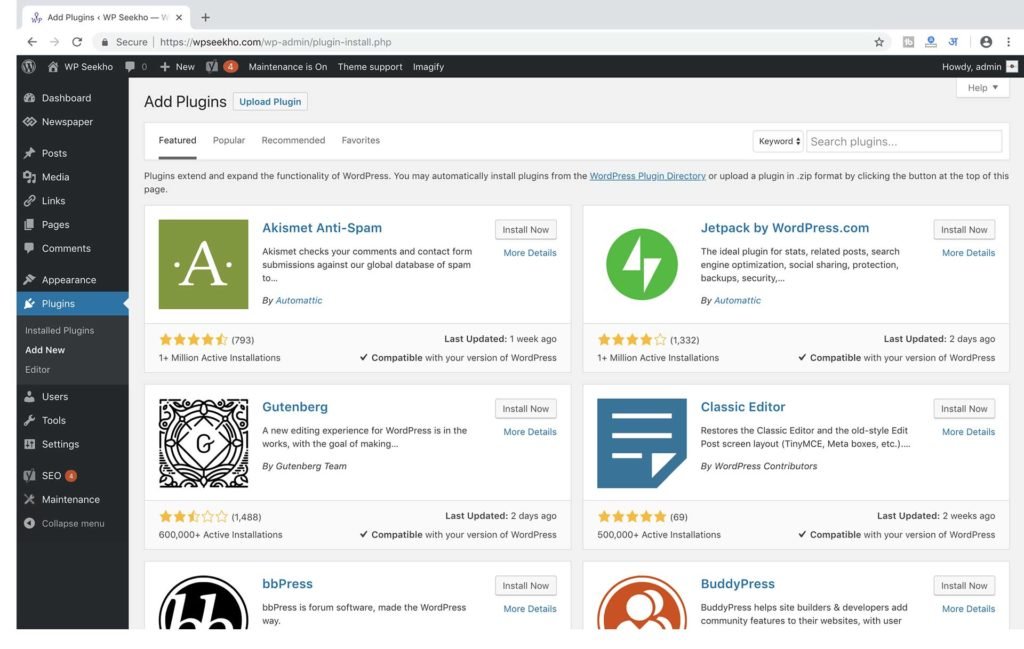Click the Appearance paintbrush icon
1024x649 pixels.
pos(29,279)
